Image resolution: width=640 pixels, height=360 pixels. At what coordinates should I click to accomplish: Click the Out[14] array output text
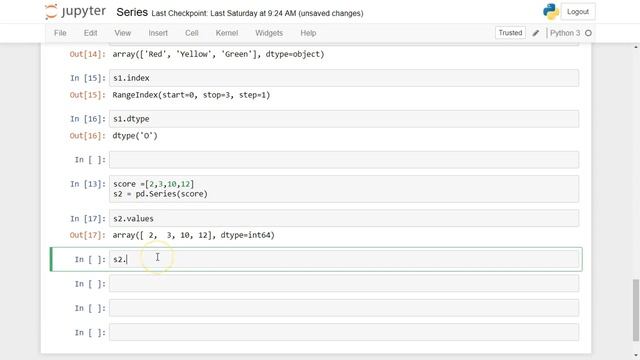[218, 54]
